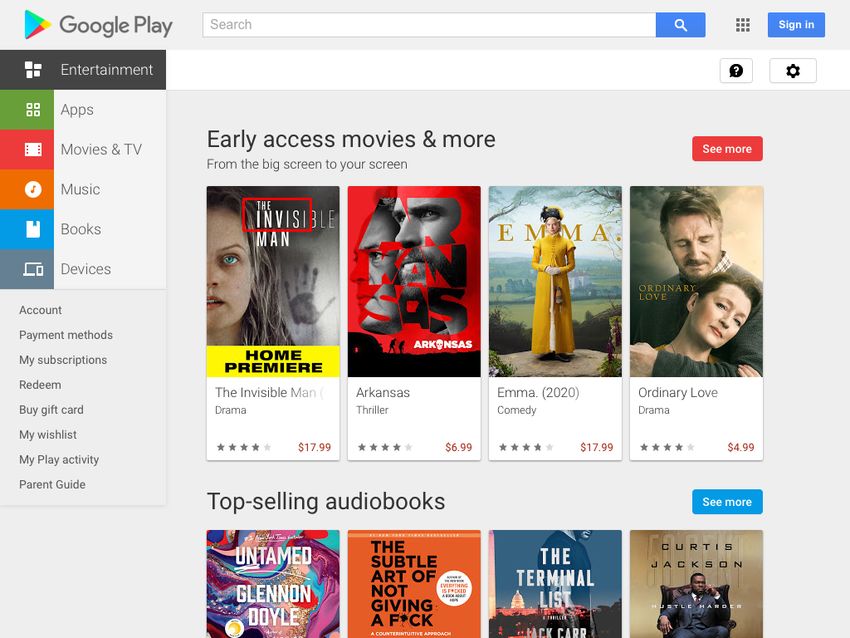Click The Invisible Man title text
This screenshot has width=850, height=638.
click(269, 392)
